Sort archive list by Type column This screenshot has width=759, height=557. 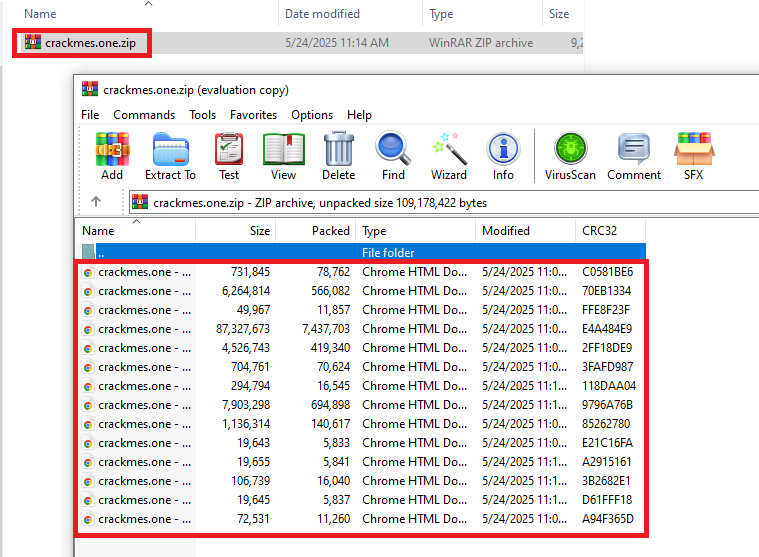[416, 230]
